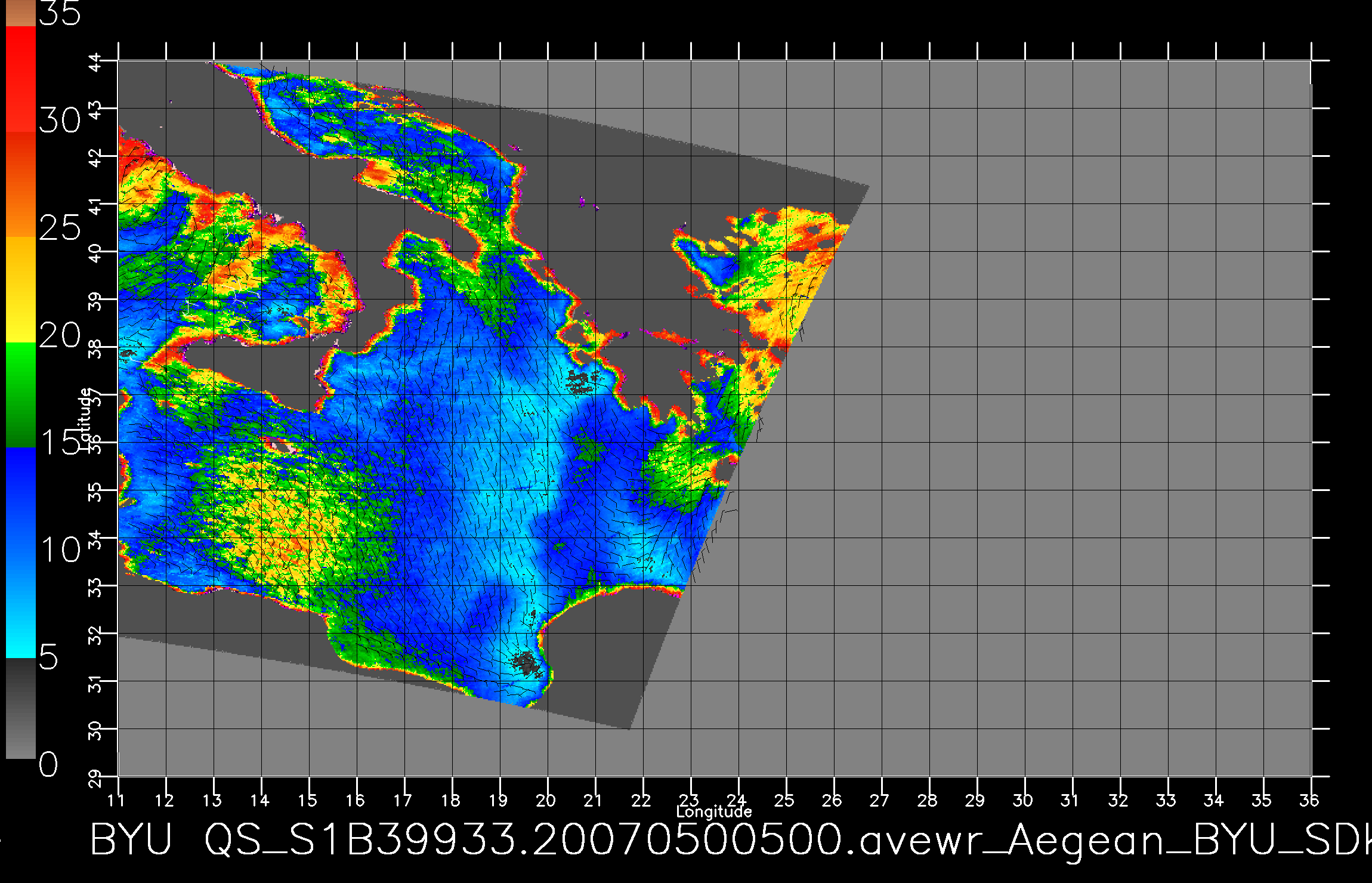Click the green segment of the colorbar

(21, 395)
